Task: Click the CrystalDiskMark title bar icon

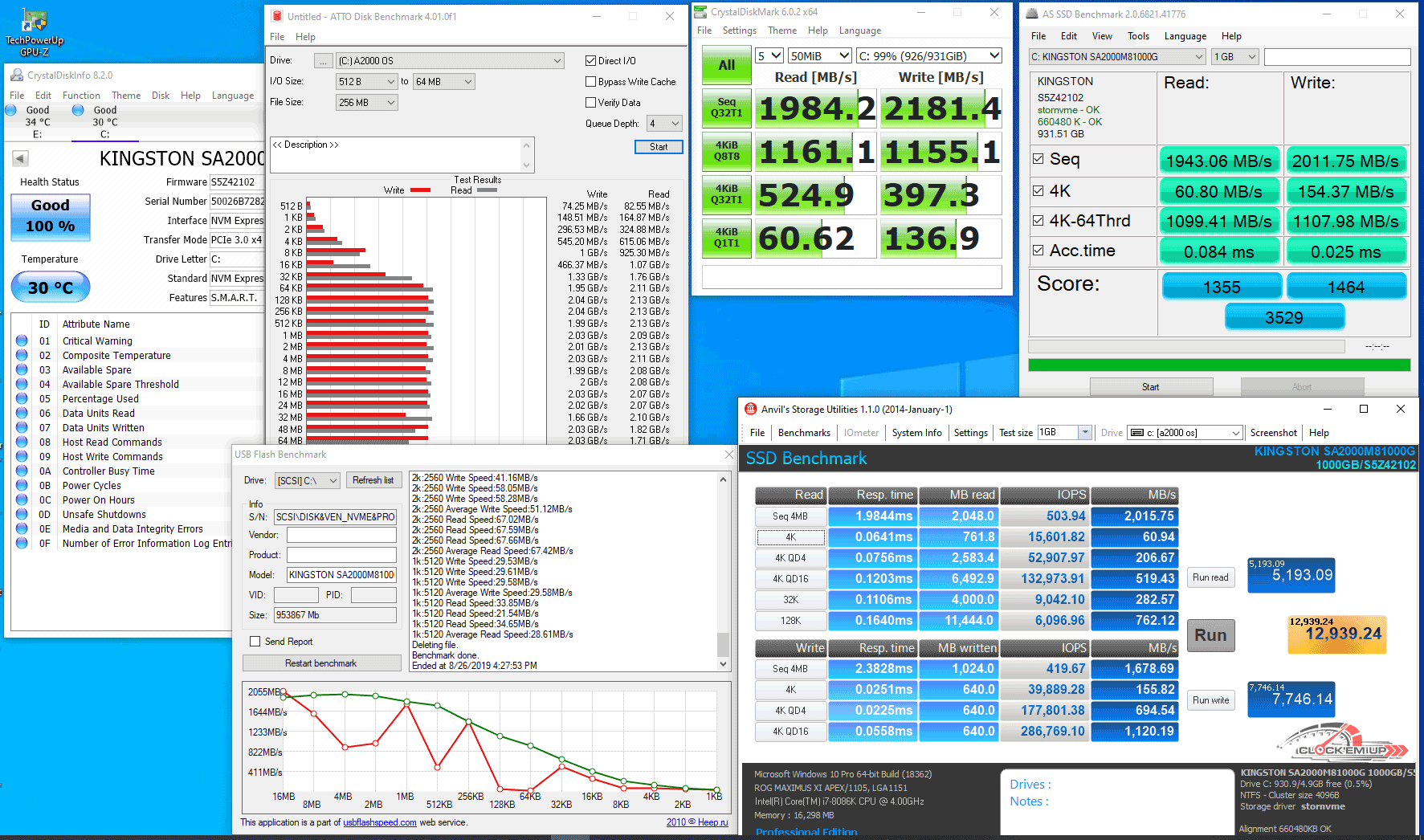Action: 700,12
